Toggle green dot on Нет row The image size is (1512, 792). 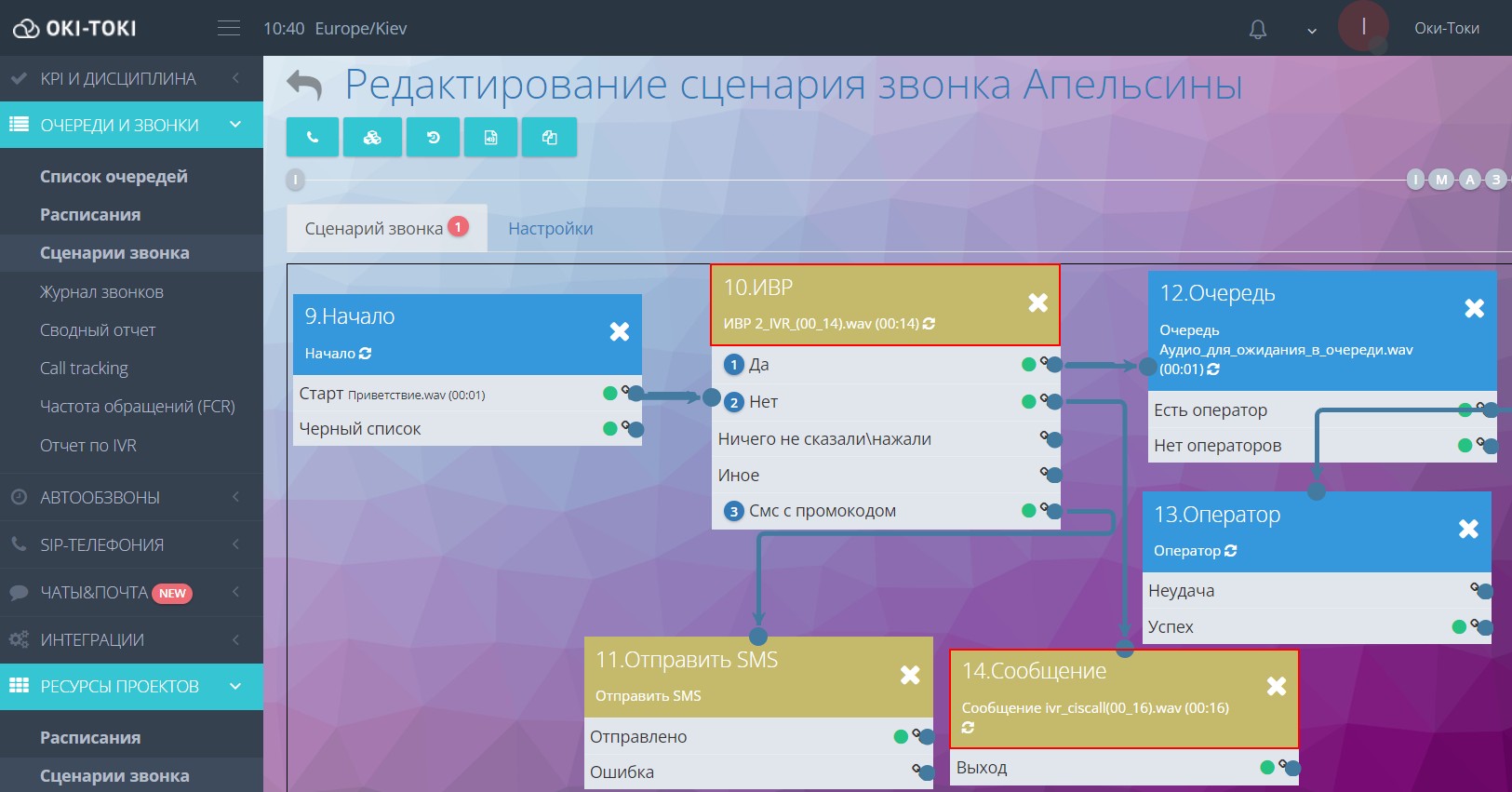pyautogui.click(x=1029, y=401)
